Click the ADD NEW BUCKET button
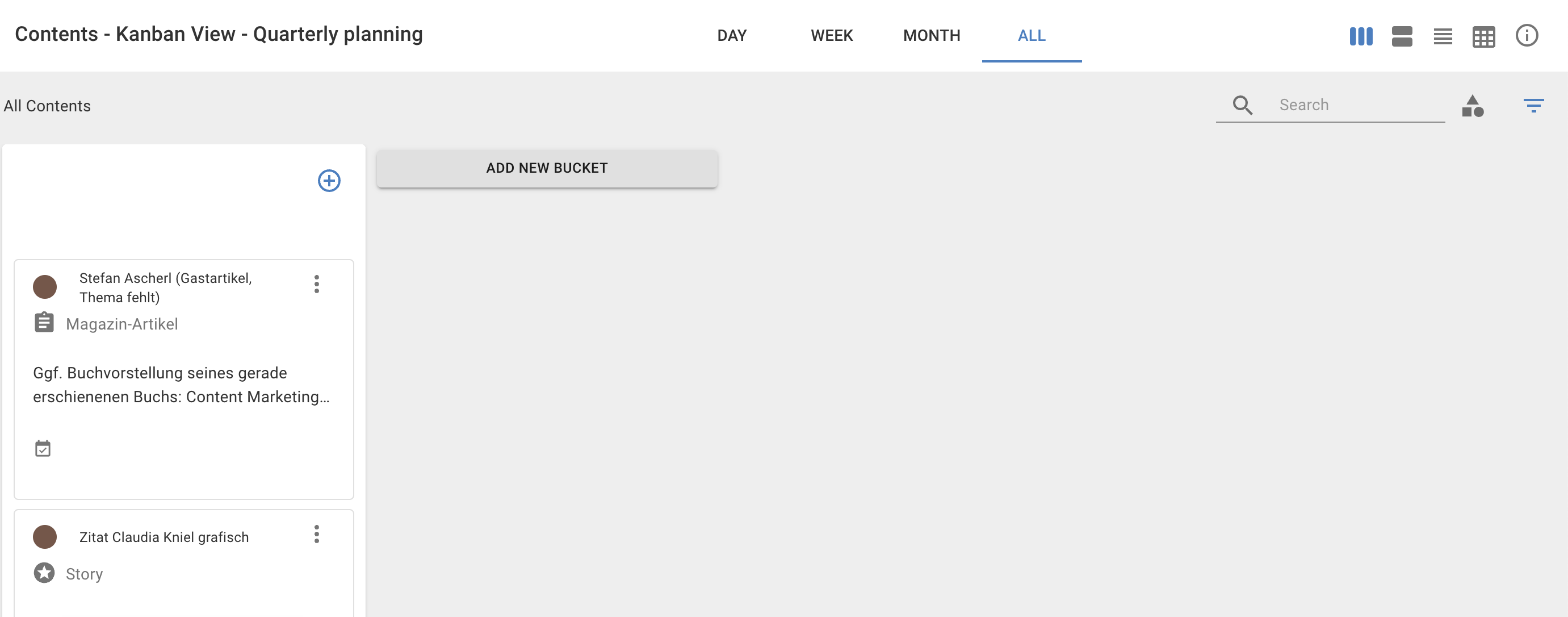This screenshot has height=617, width=1568. click(x=547, y=168)
